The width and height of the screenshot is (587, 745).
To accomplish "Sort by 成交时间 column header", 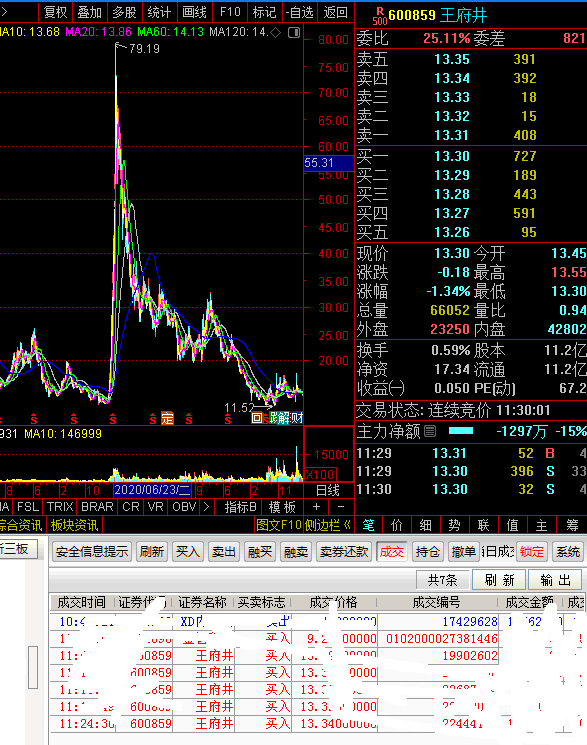I will pos(82,602).
